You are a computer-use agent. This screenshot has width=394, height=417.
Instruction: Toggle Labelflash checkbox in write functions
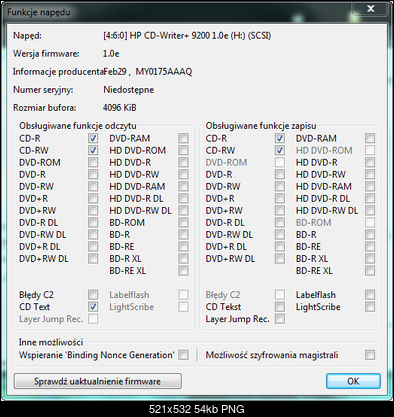[370, 295]
